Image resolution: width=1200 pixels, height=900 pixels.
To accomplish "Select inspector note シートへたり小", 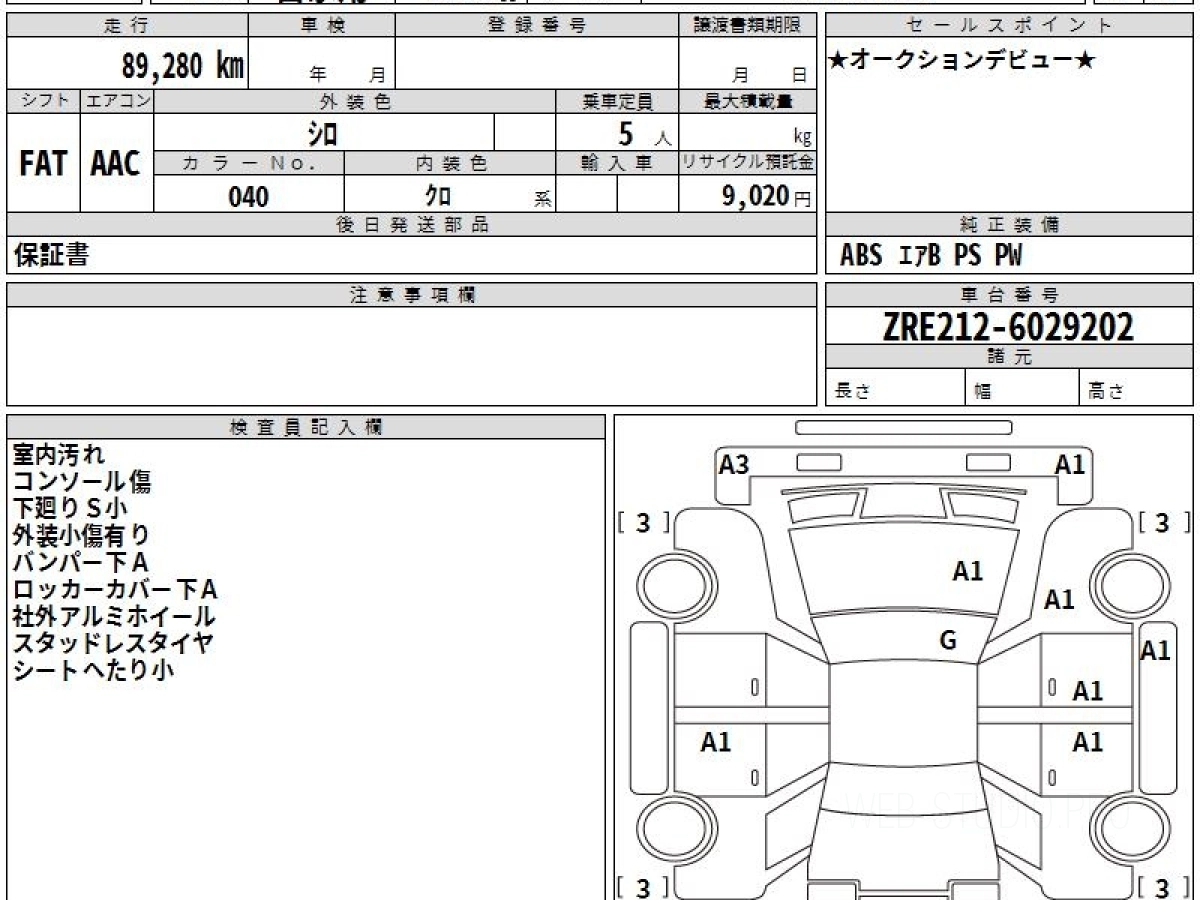I will pos(93,670).
